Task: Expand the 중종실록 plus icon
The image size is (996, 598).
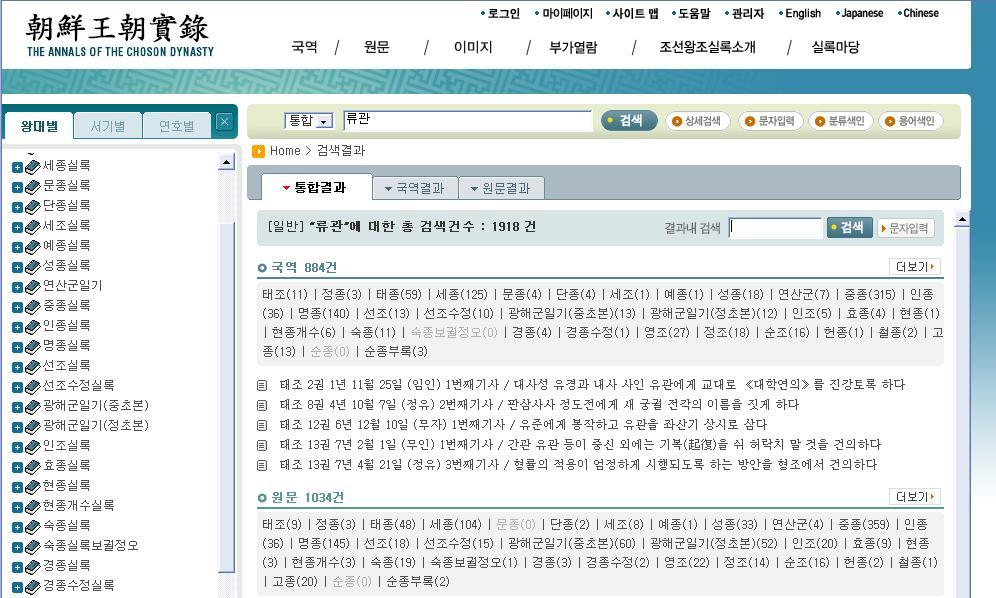Action: coord(17,308)
